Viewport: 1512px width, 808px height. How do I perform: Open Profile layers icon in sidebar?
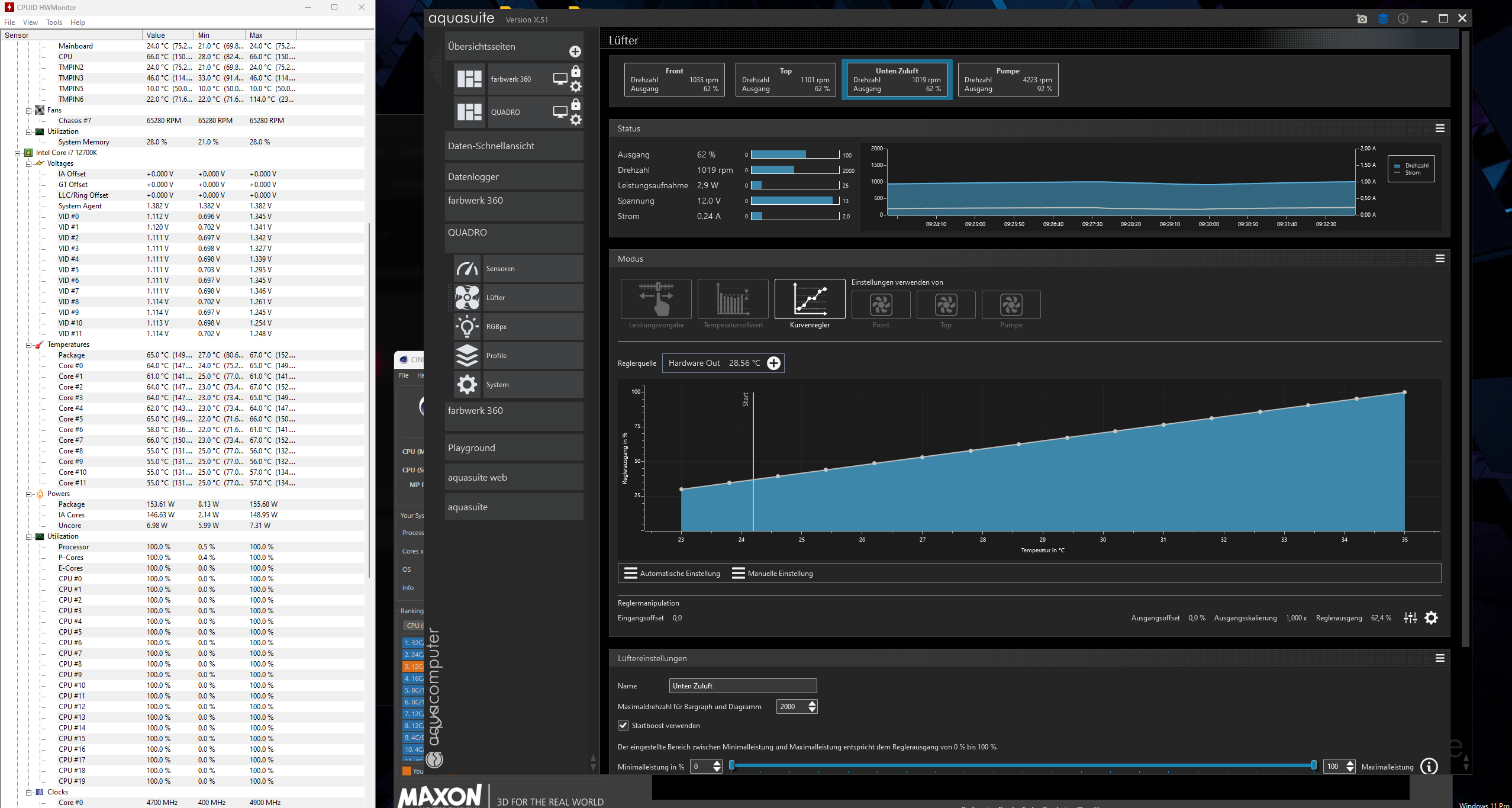467,356
